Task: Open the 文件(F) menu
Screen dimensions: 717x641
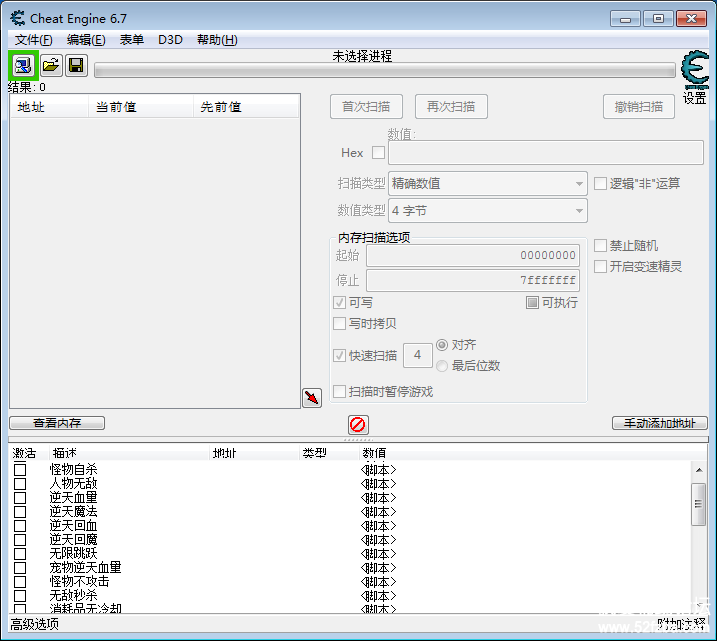Action: 34,40
